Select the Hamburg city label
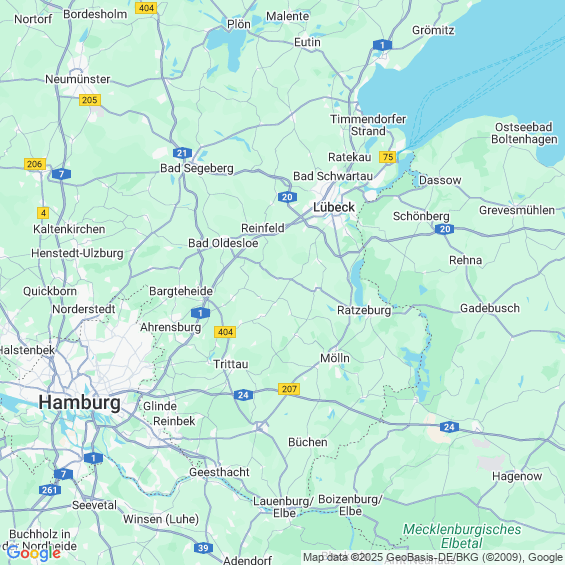565x565 pixels. (79, 402)
